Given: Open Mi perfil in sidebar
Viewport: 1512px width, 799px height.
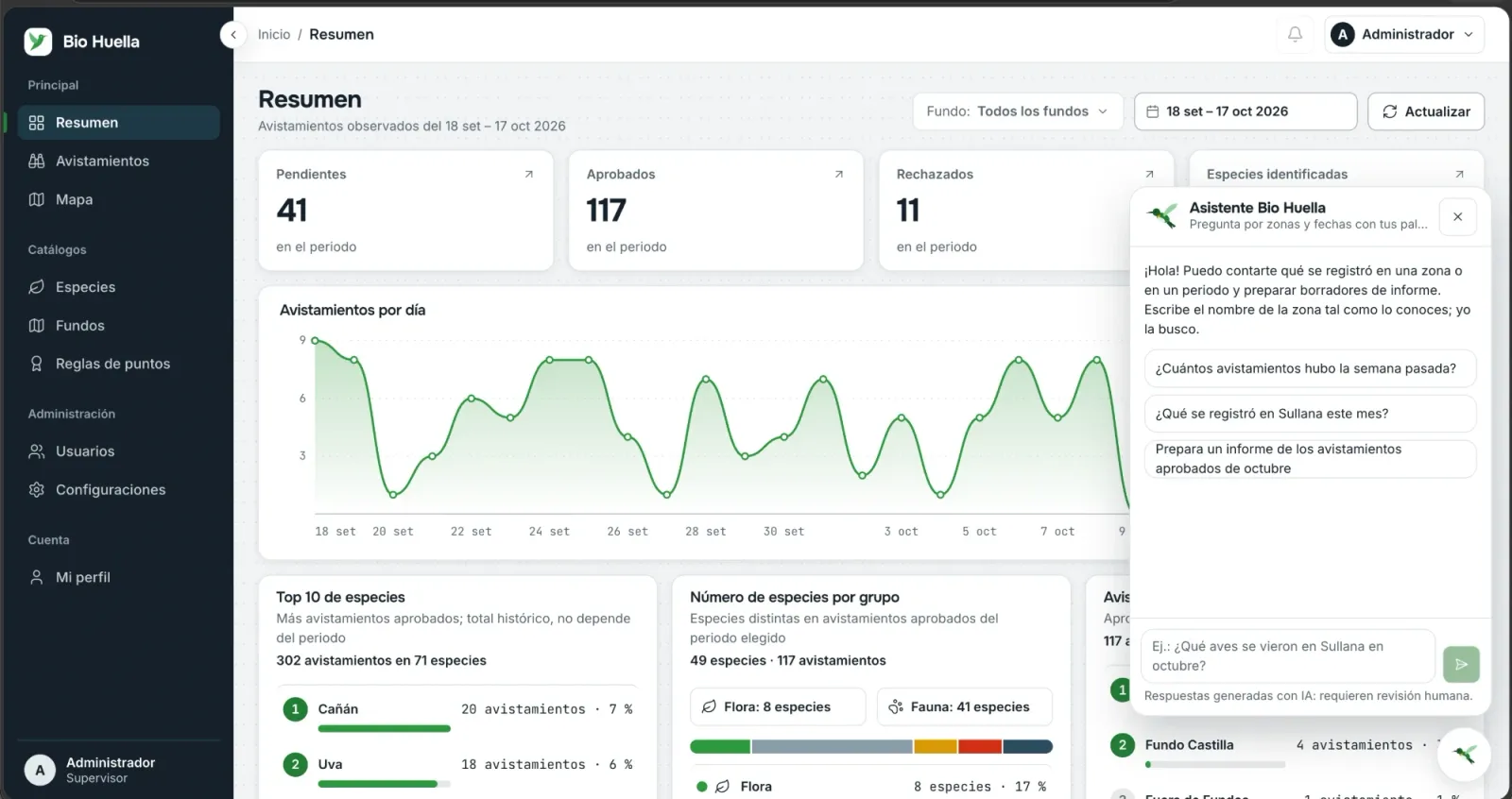Looking at the screenshot, I should 118,577.
